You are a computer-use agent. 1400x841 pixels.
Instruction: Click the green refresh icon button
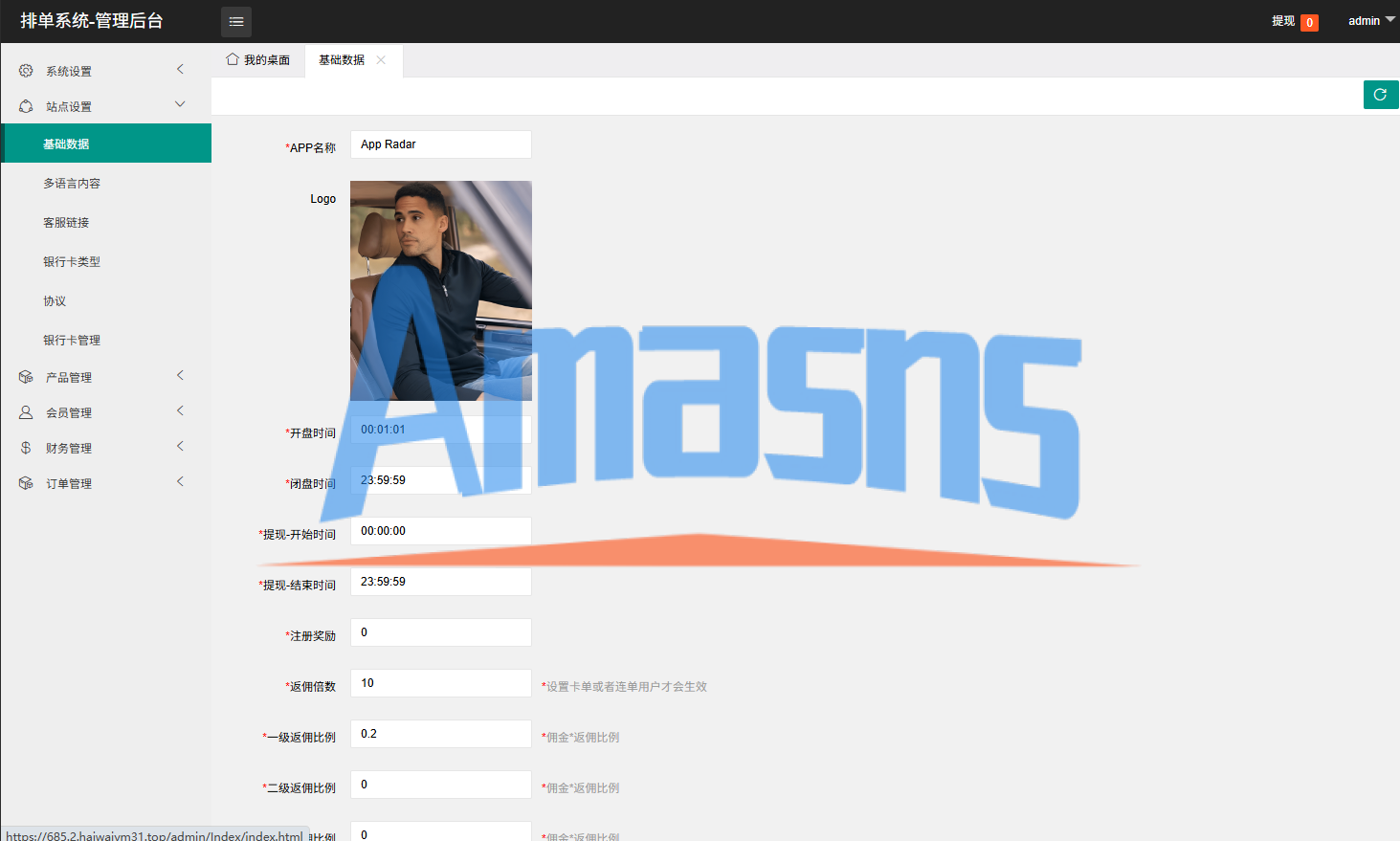[1380, 95]
